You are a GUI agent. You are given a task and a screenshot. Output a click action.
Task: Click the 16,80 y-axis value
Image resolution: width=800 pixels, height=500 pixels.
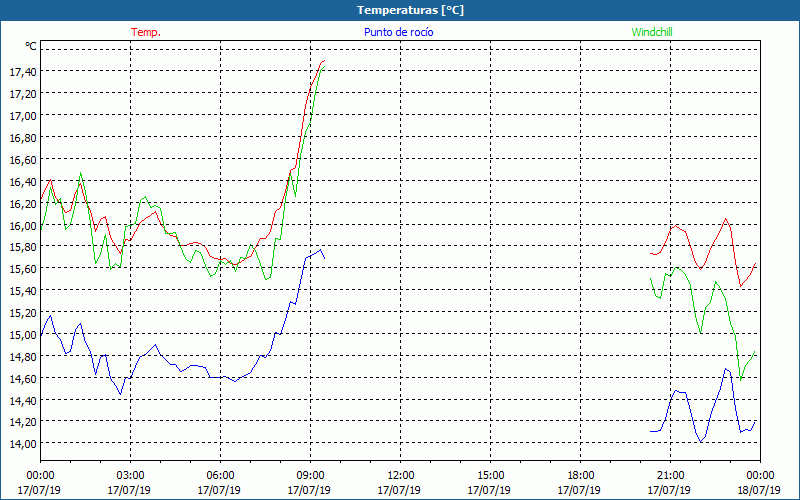point(23,138)
